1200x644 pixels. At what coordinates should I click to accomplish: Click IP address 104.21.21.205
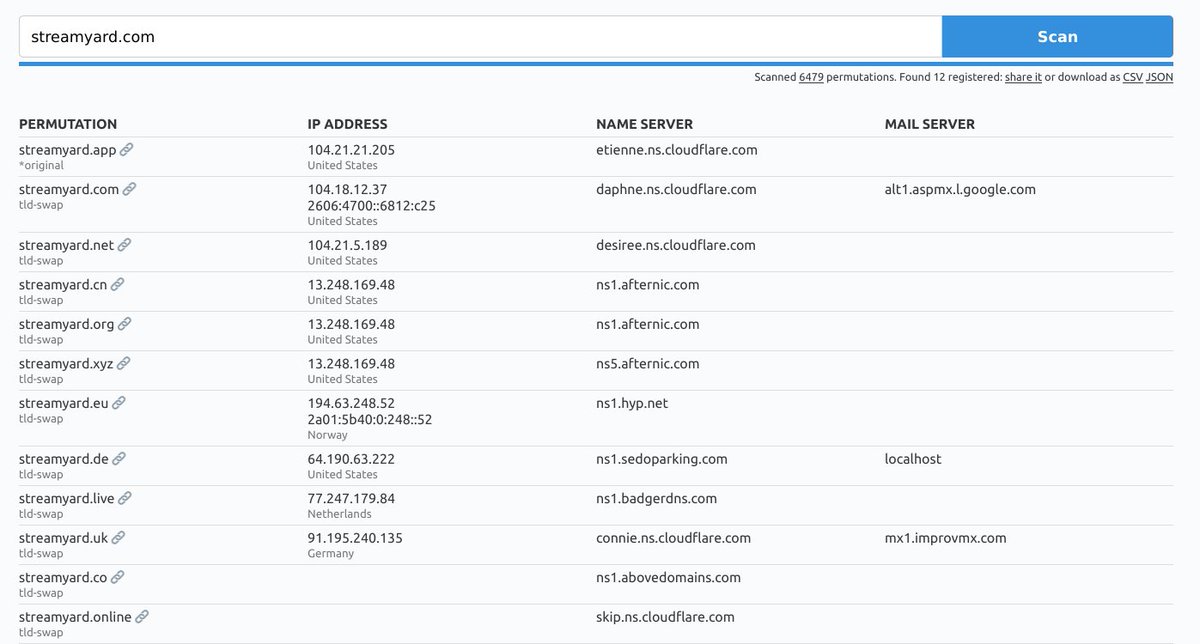click(351, 150)
